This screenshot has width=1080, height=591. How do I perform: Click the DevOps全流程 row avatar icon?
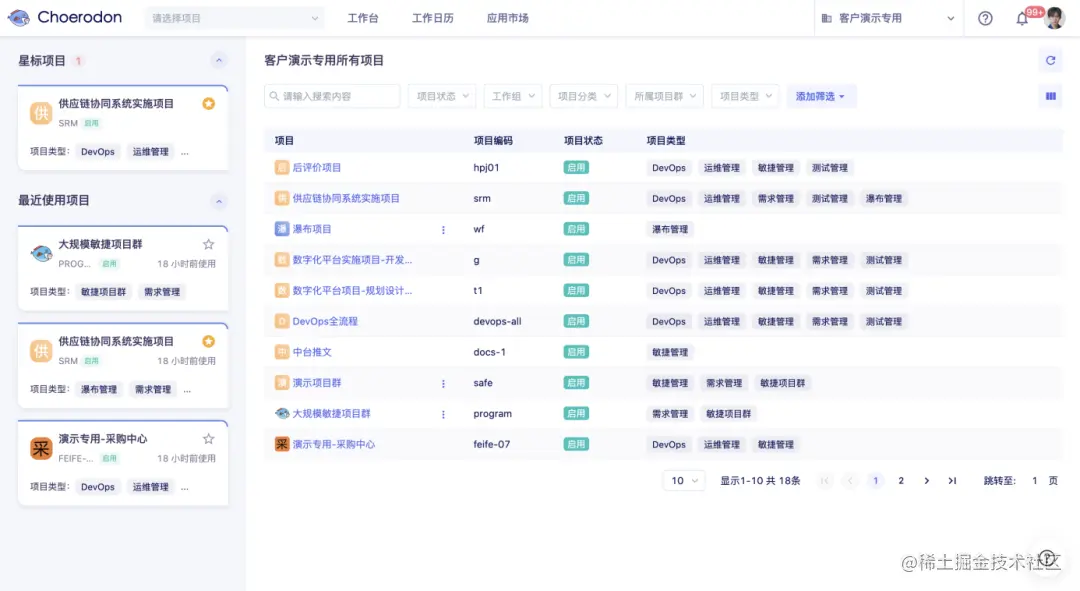[282, 321]
